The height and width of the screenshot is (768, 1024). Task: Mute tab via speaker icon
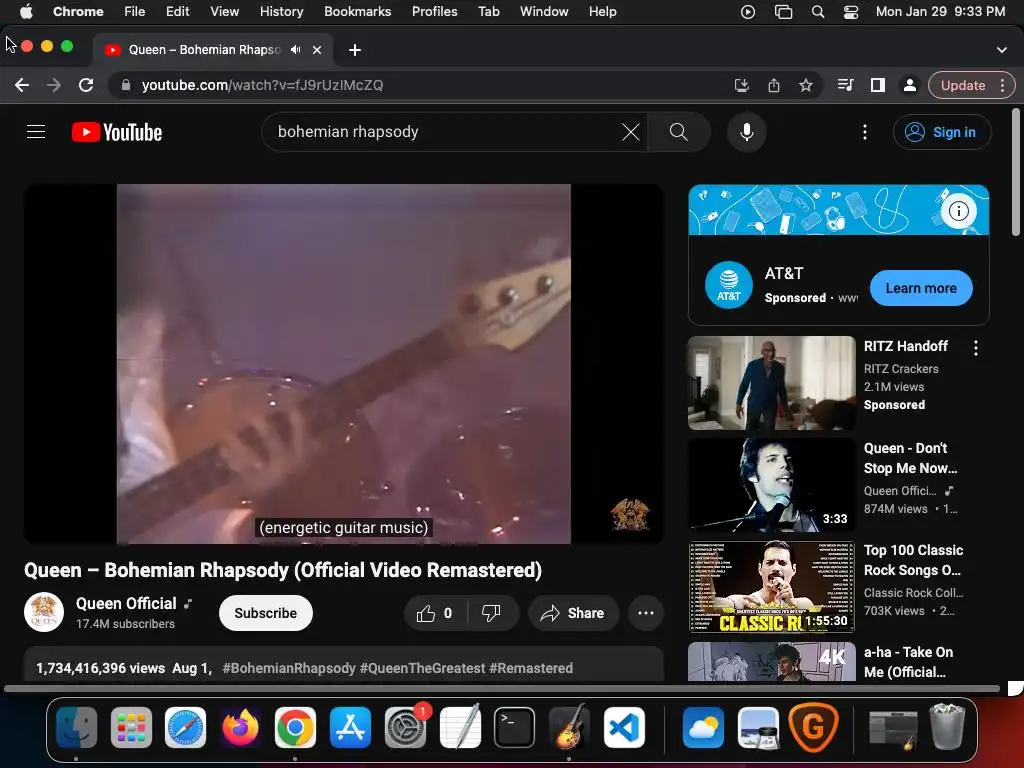296,50
